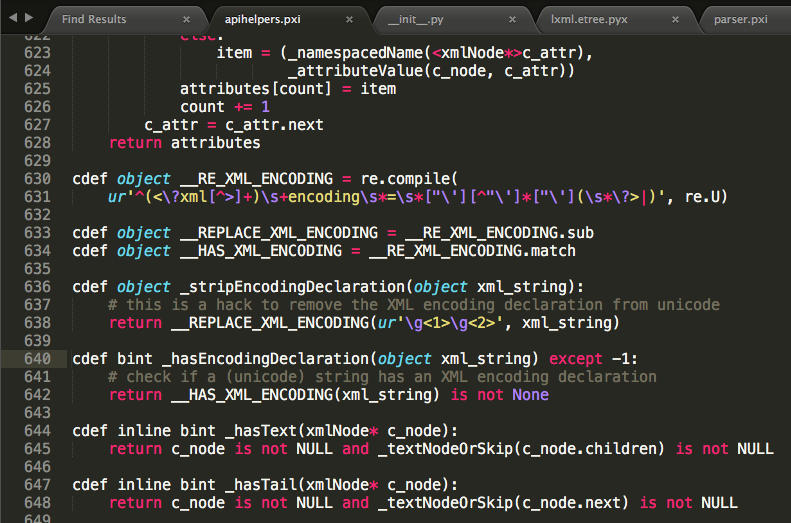
Task: Click __HAS_XML_ENCODING(xml_string) on line 642
Action: pos(305,395)
